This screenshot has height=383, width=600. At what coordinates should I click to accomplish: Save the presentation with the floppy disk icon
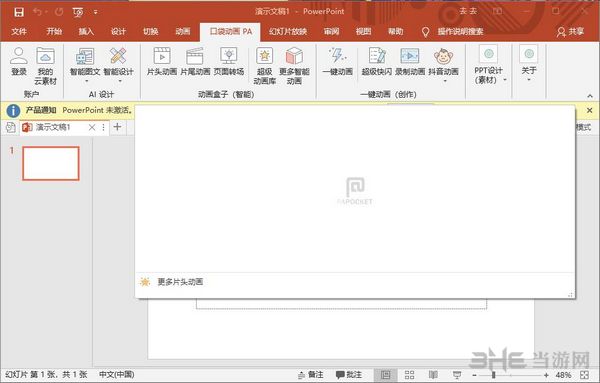pos(19,12)
